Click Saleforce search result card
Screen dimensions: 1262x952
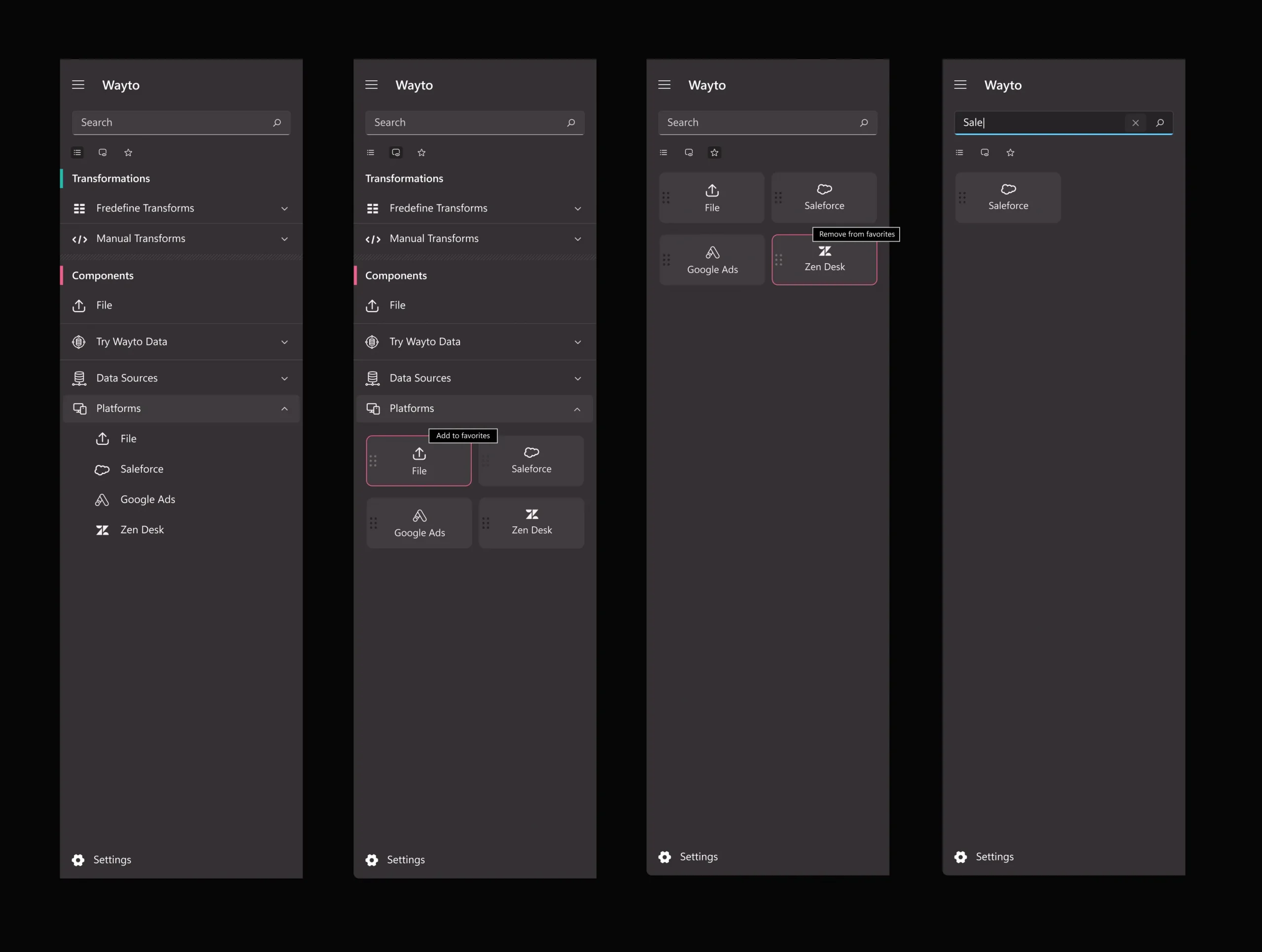[x=1008, y=198]
